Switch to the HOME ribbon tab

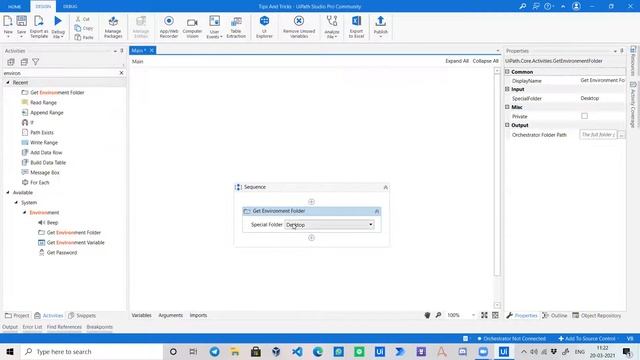(14, 7)
